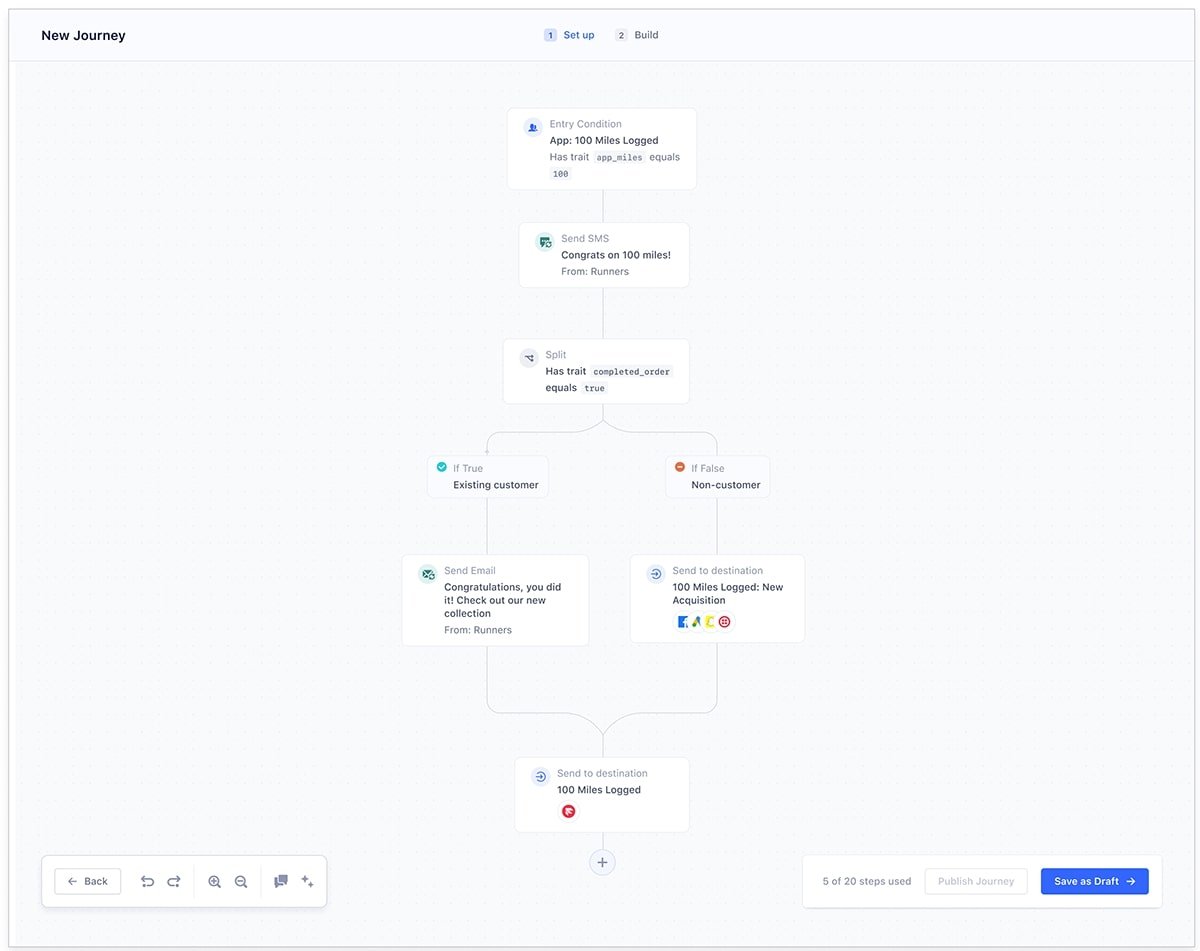Click the plus button below the journey
1200x951 pixels.
click(602, 862)
